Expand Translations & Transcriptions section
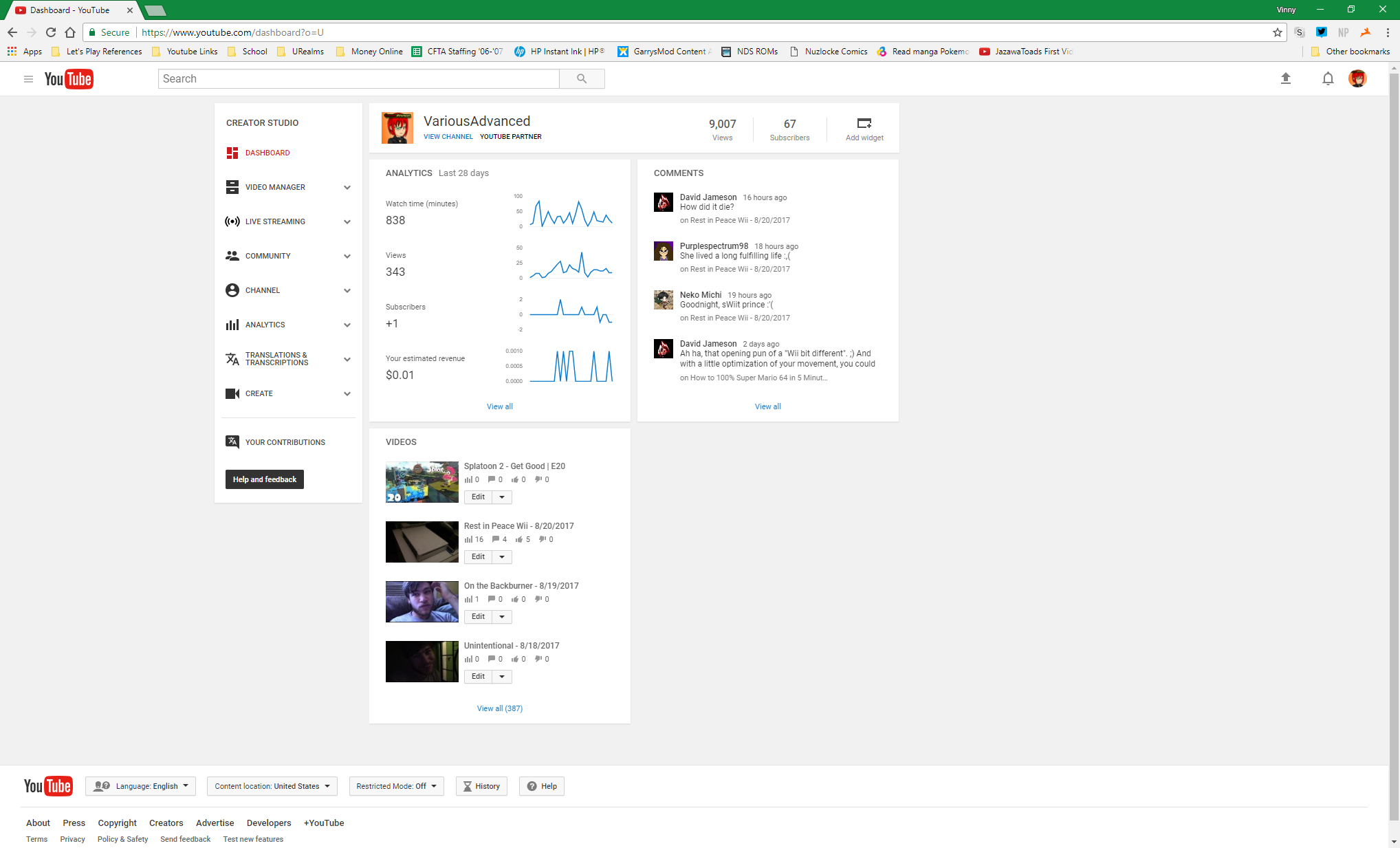 (x=347, y=359)
